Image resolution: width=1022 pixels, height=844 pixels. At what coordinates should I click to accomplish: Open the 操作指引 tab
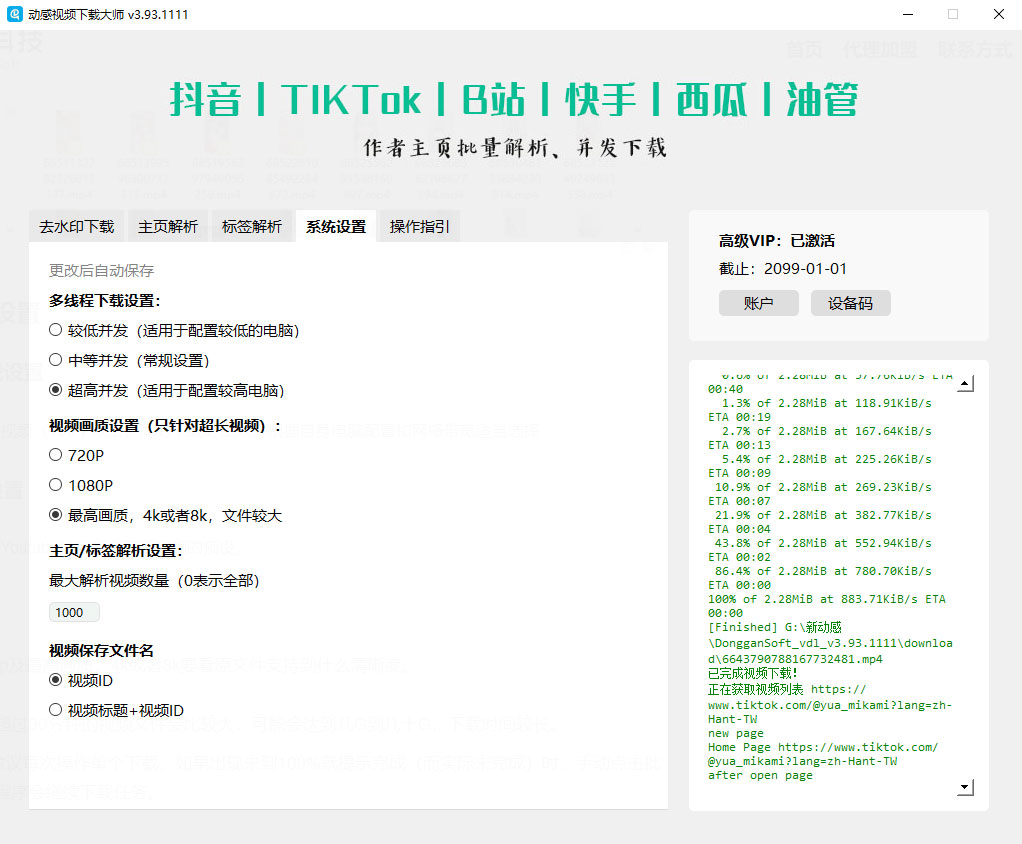pyautogui.click(x=420, y=227)
